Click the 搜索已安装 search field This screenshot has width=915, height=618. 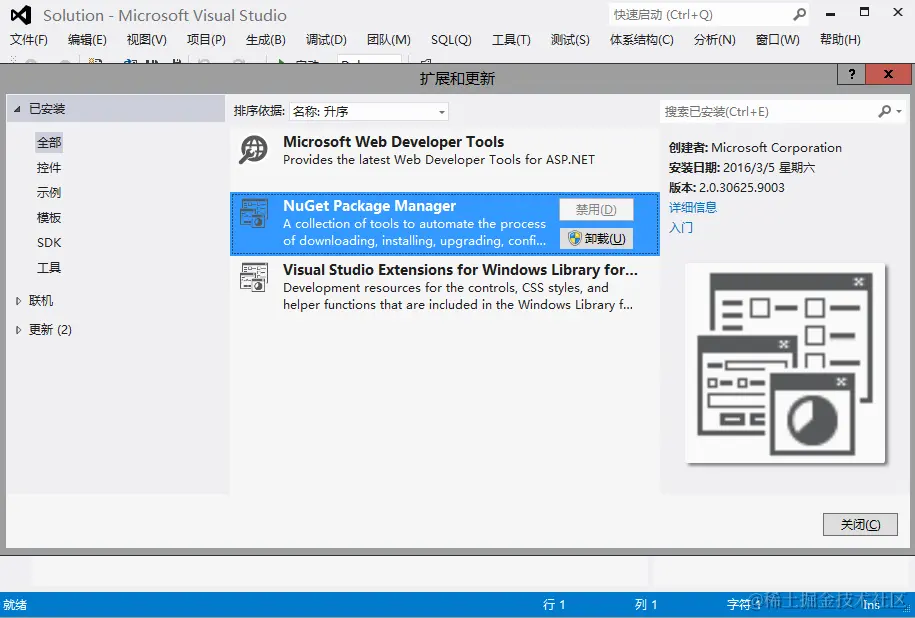coord(768,111)
